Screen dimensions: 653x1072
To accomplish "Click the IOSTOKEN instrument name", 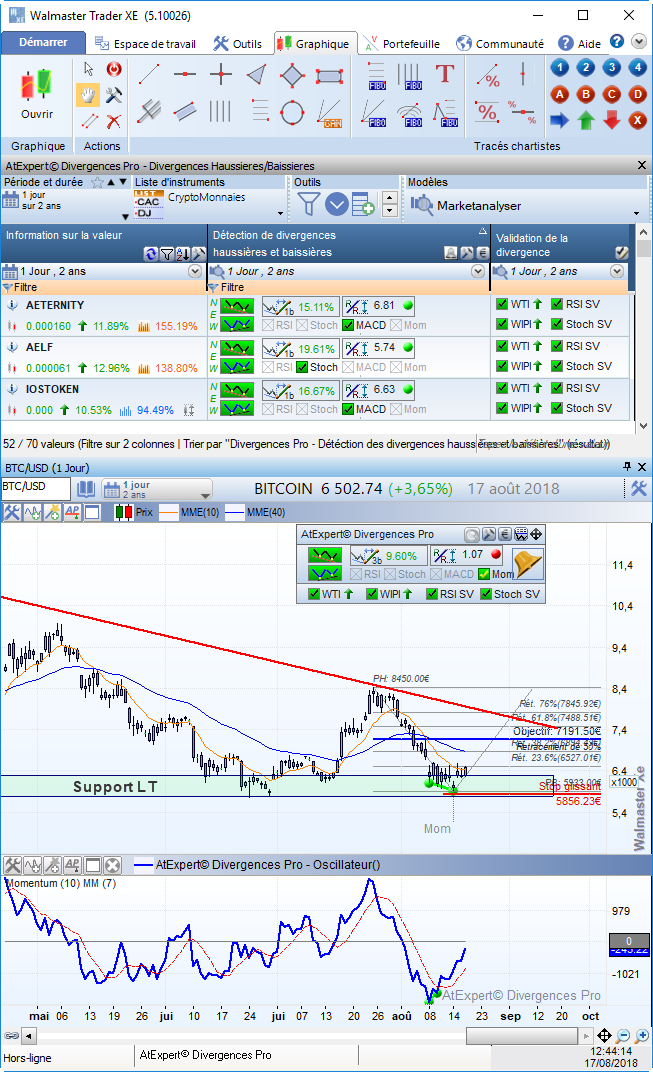I will (52, 389).
